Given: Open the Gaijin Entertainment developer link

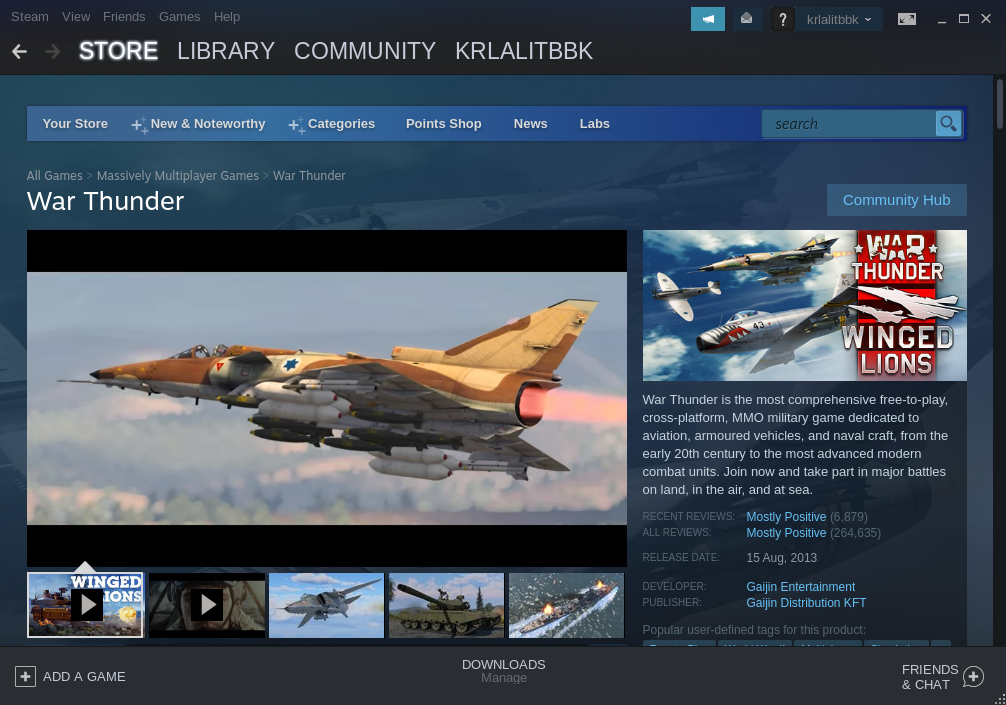Looking at the screenshot, I should 800,586.
